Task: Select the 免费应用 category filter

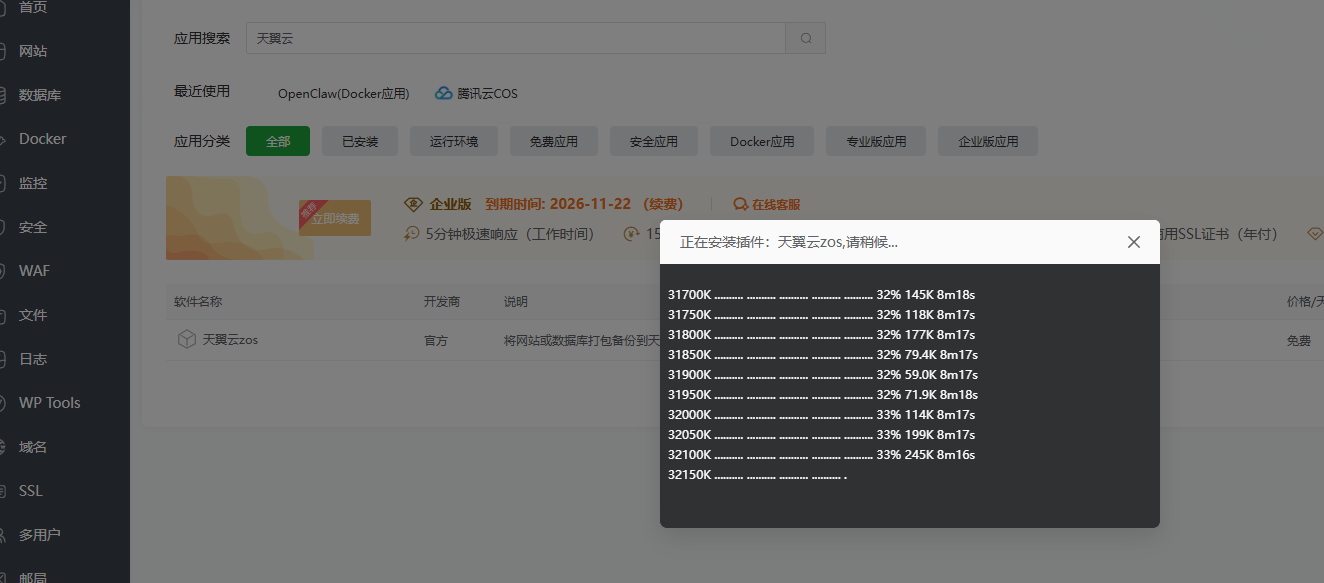Action: point(553,141)
